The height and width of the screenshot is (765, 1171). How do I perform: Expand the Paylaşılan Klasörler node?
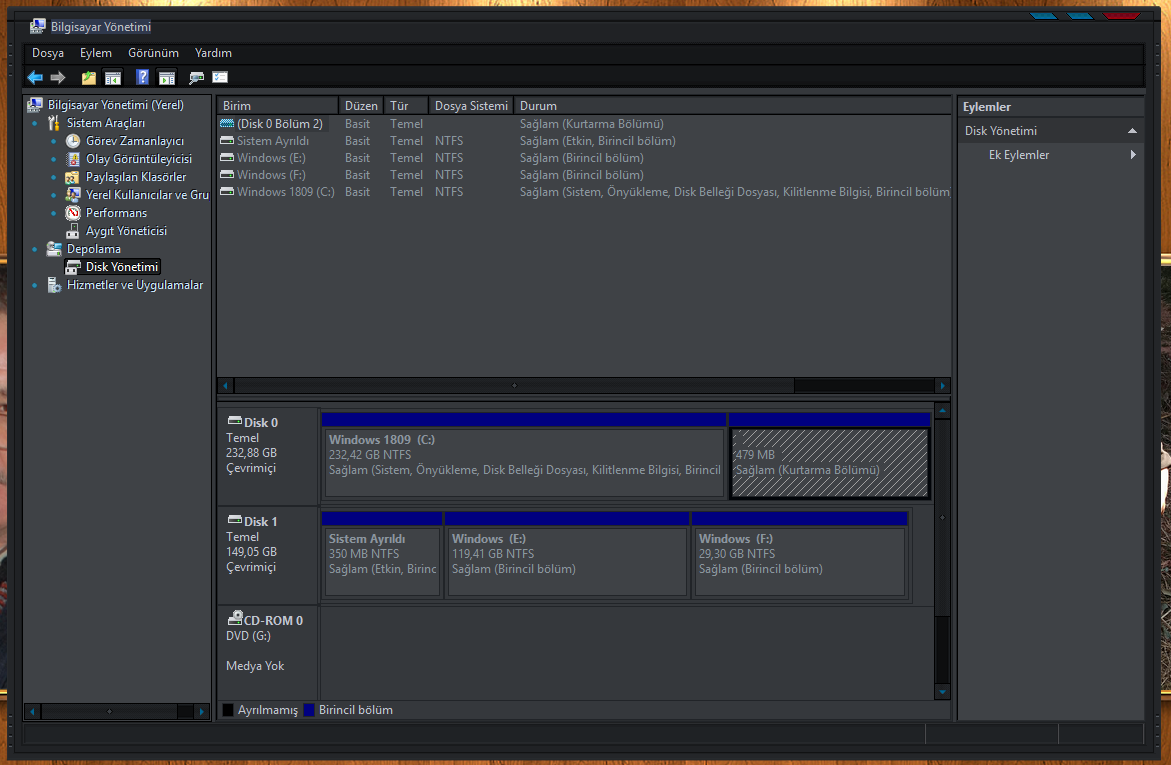[53, 178]
